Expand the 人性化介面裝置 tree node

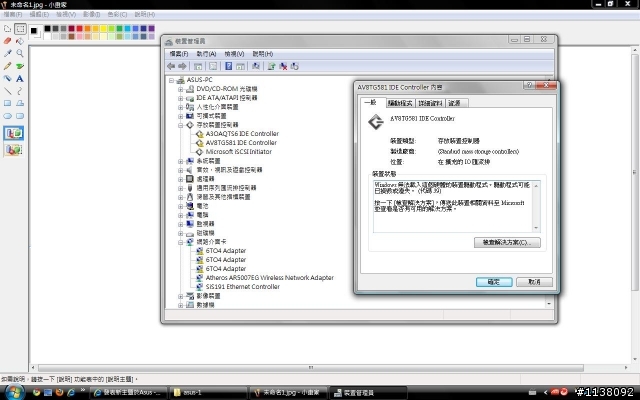(180, 107)
